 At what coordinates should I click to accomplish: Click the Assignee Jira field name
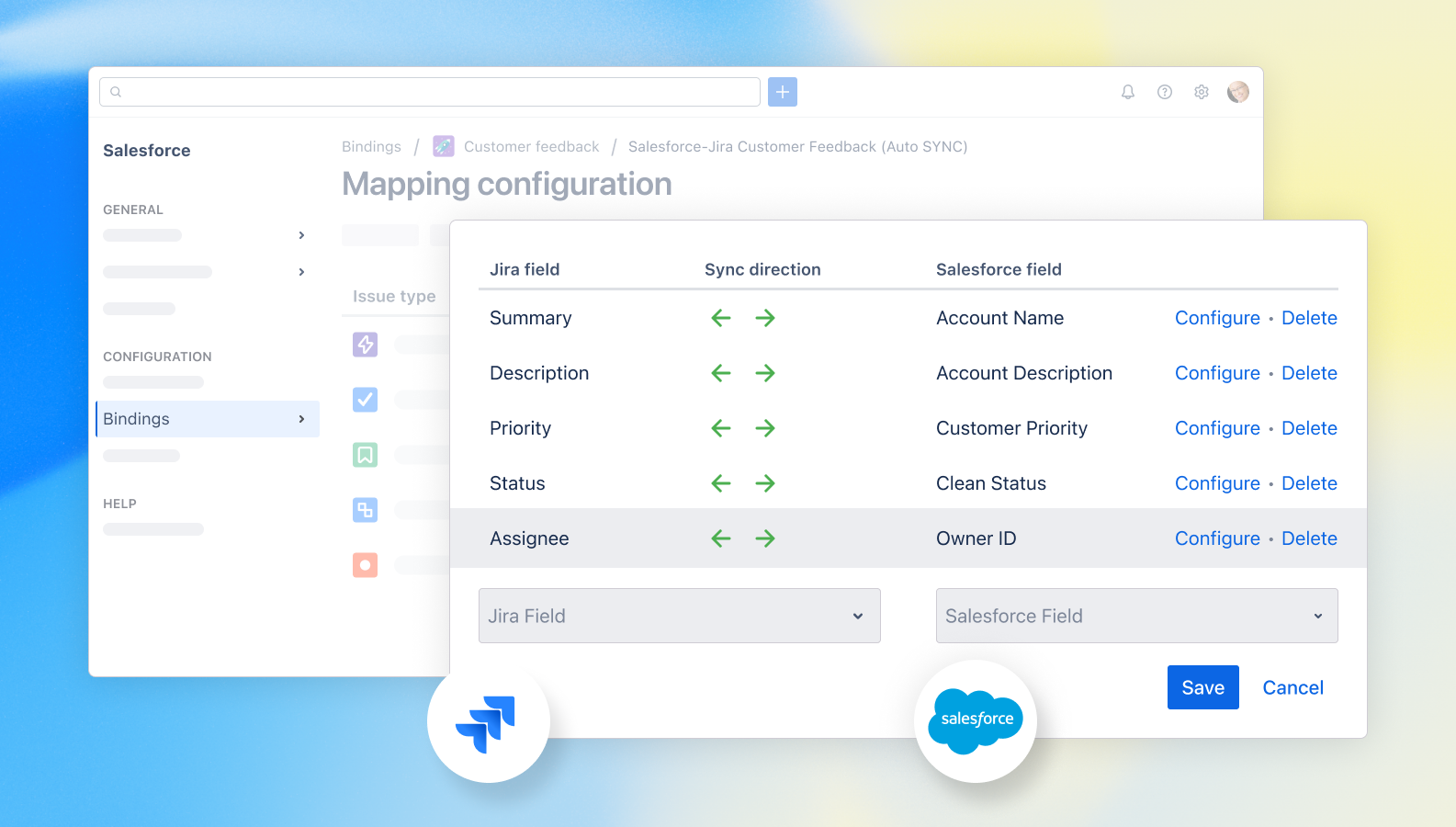tap(529, 538)
